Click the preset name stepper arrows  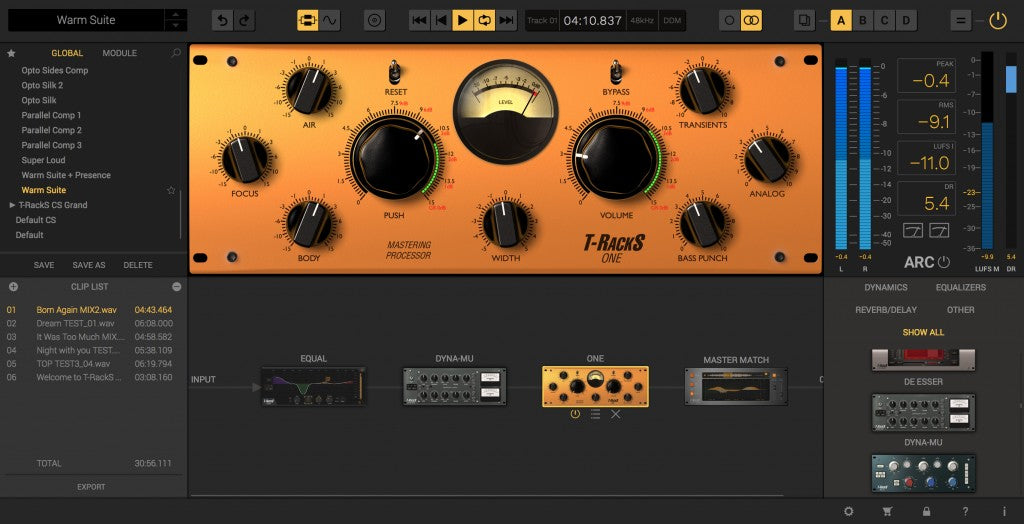tap(175, 20)
